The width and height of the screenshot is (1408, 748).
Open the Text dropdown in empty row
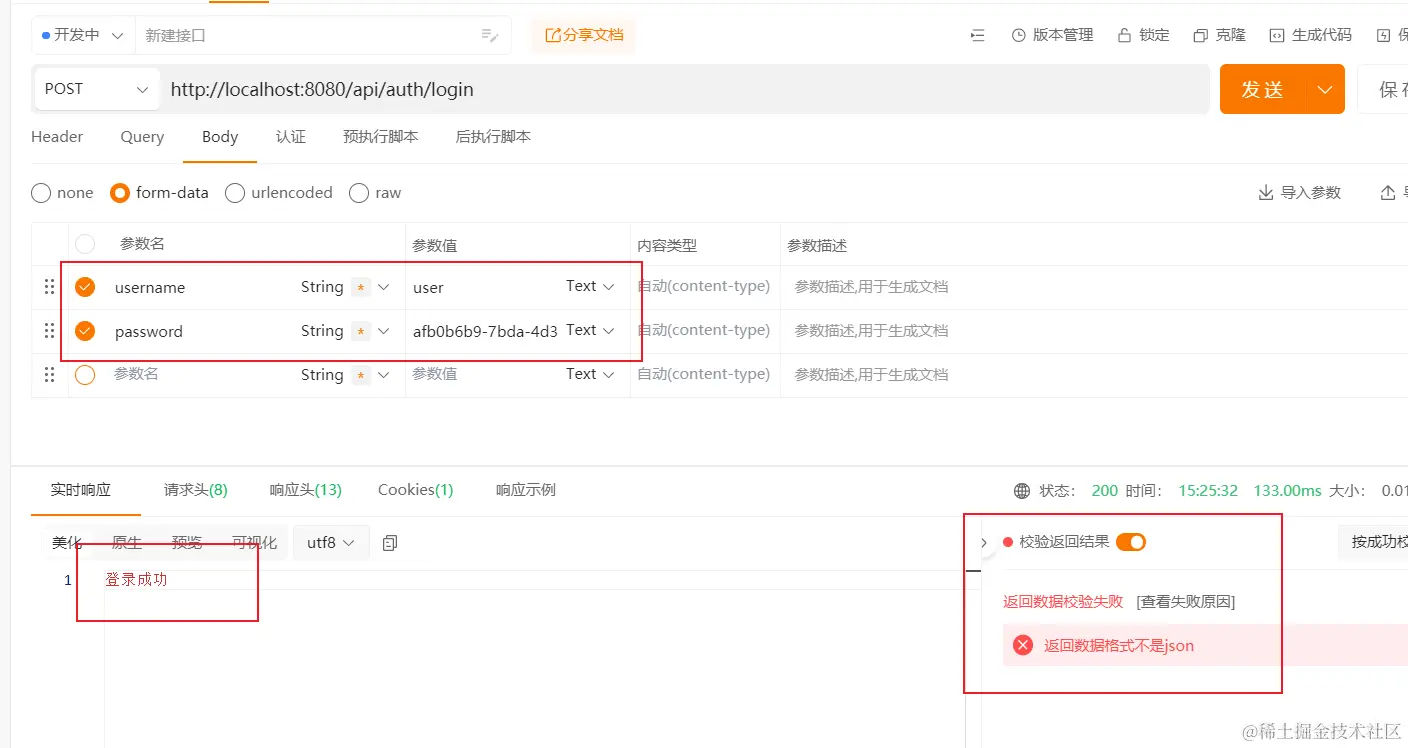(590, 374)
